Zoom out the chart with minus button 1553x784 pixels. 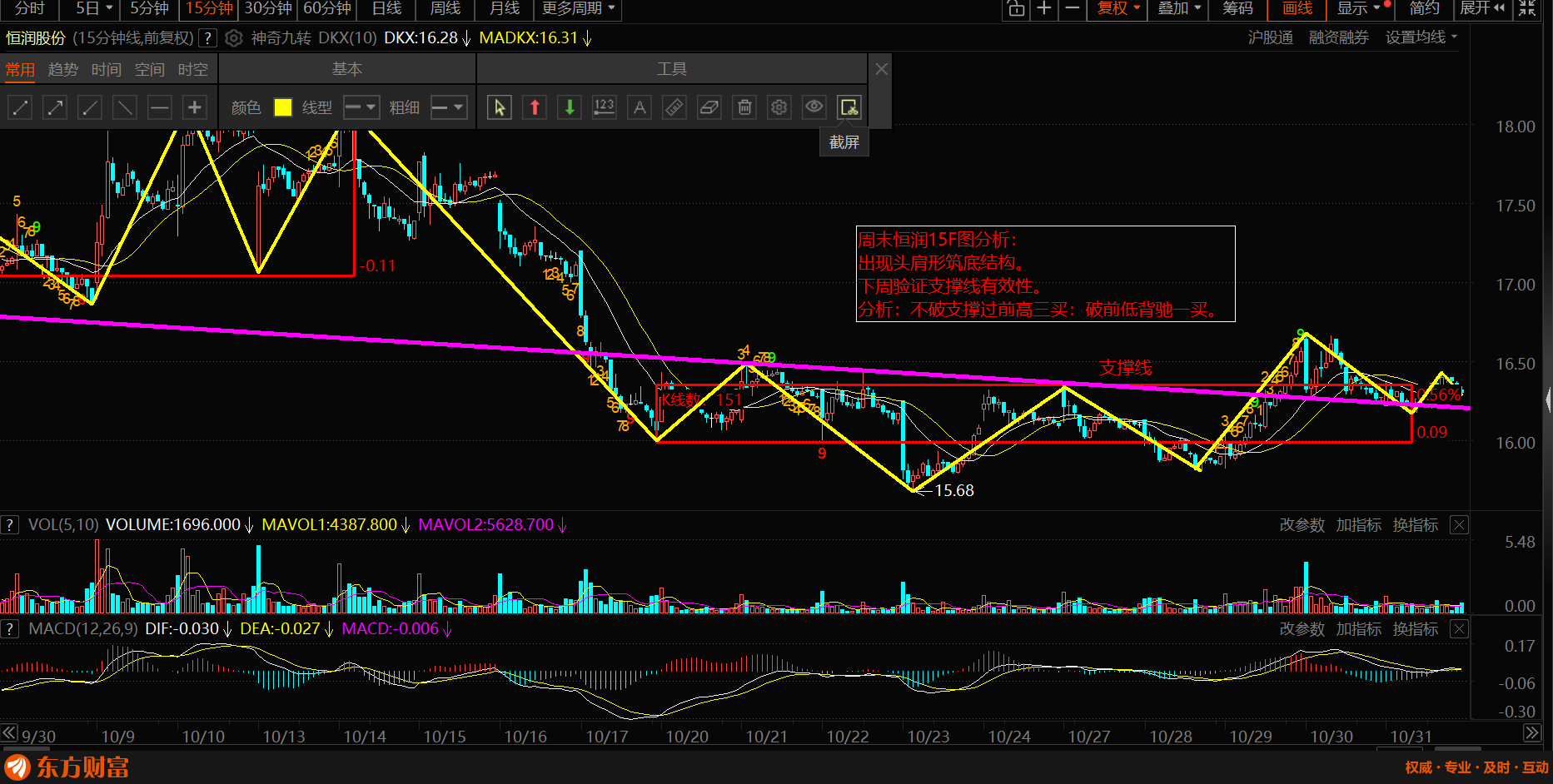(x=1073, y=9)
